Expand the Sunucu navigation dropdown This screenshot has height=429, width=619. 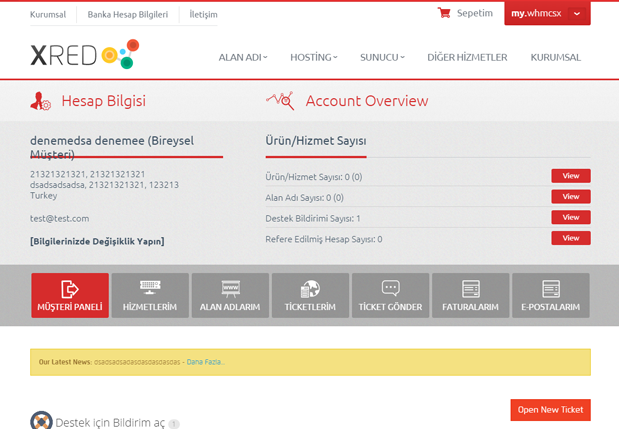pyautogui.click(x=382, y=58)
